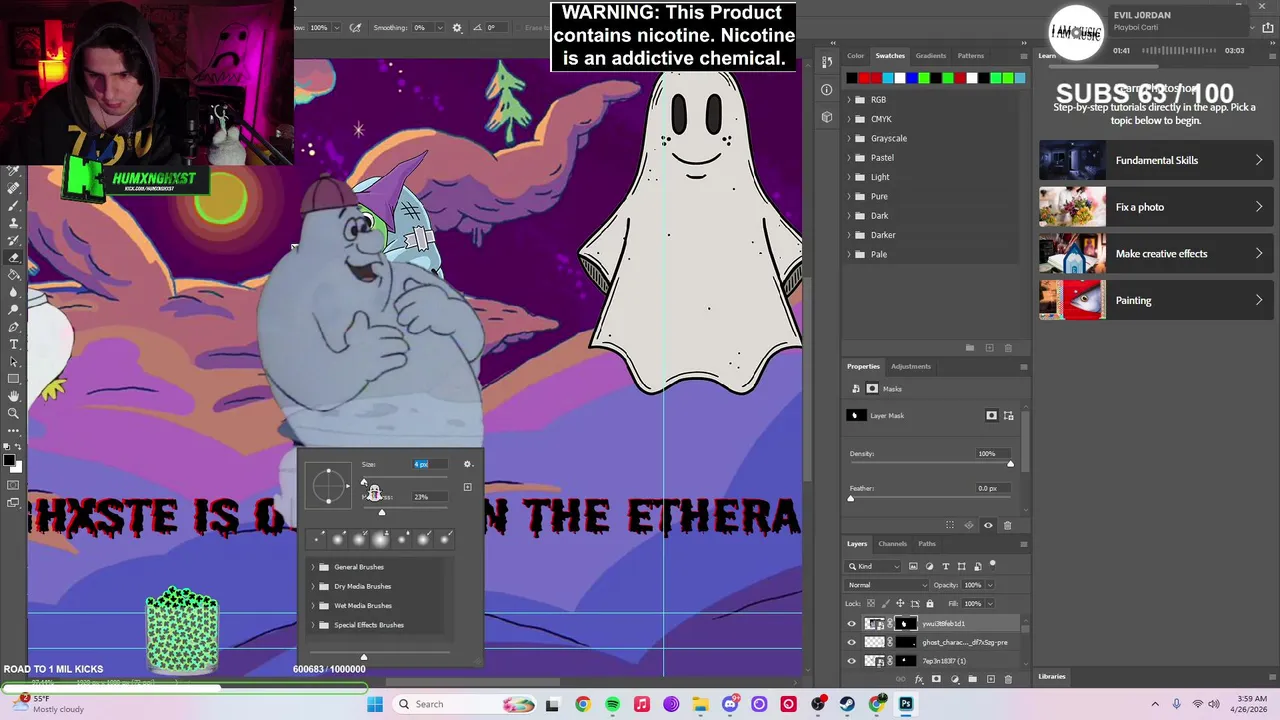Select the Blur drop-shaped tool
Screen dimensions: 1280x720
pos(14,292)
